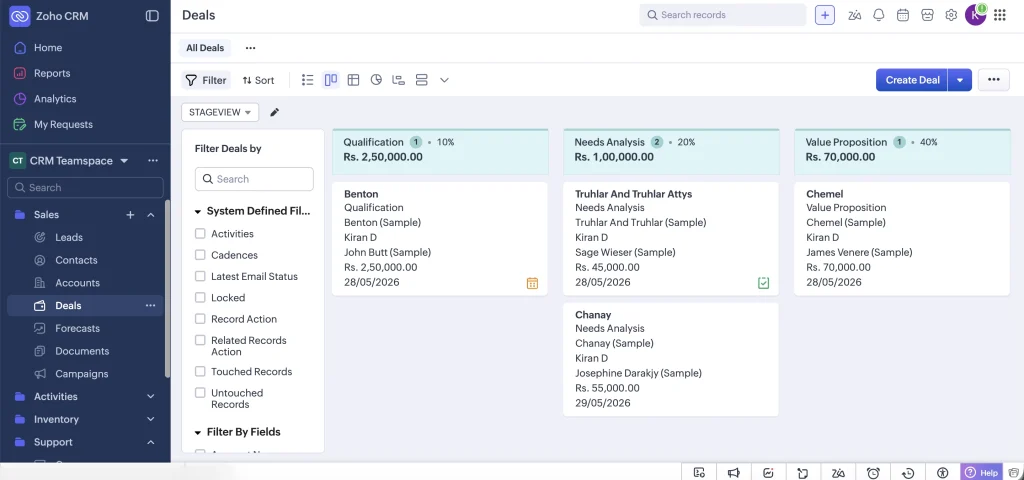Open Zia icon in bottom bar

839,472
